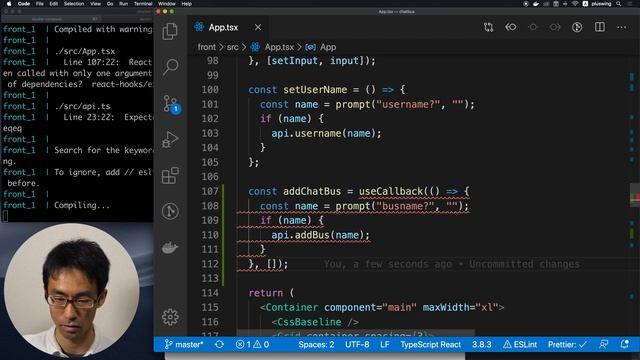Open the Docker view icon
The width and height of the screenshot is (640, 360).
click(170, 247)
